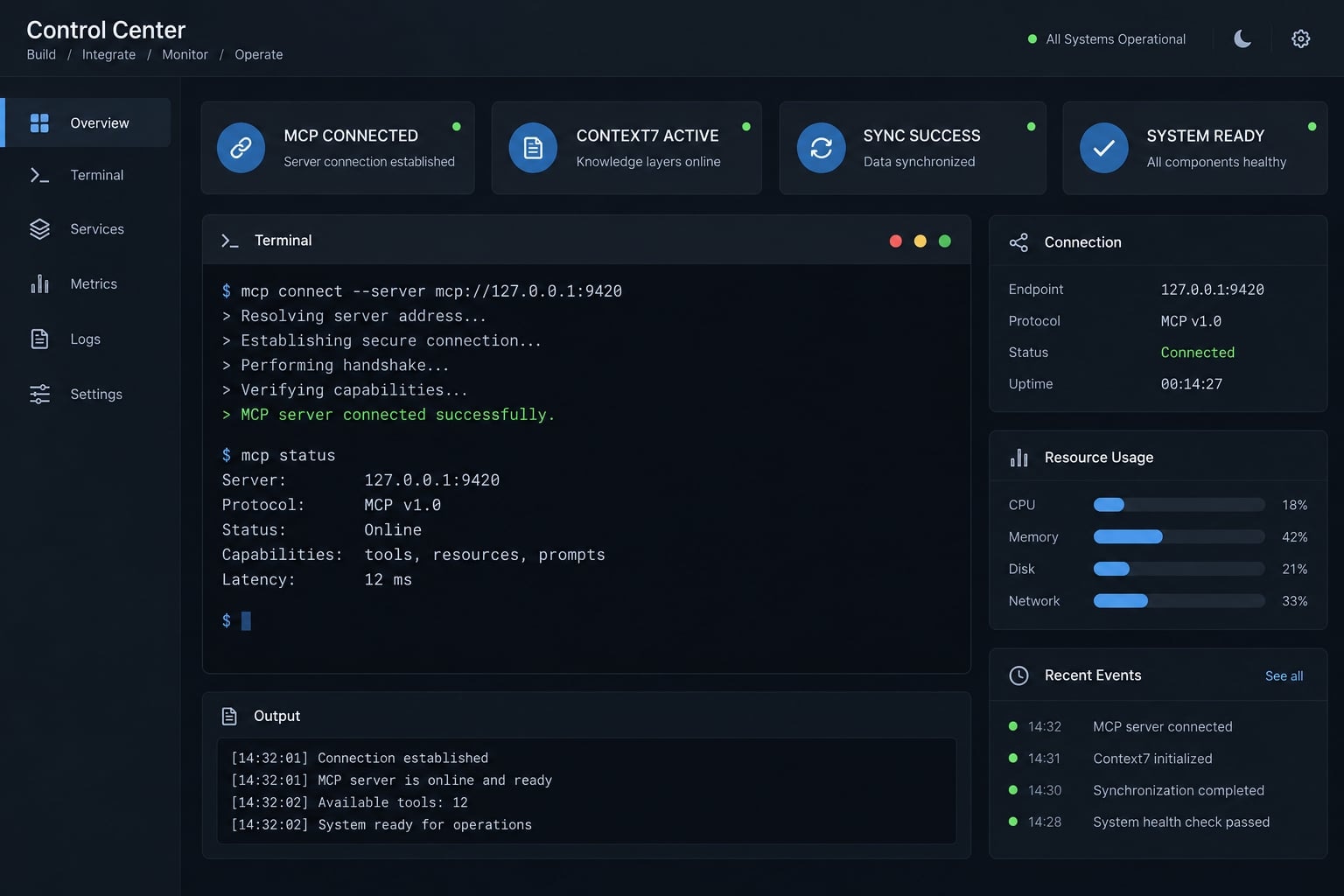This screenshot has height=896, width=1344.
Task: Click the System Ready checkmark icon
Action: click(1104, 148)
